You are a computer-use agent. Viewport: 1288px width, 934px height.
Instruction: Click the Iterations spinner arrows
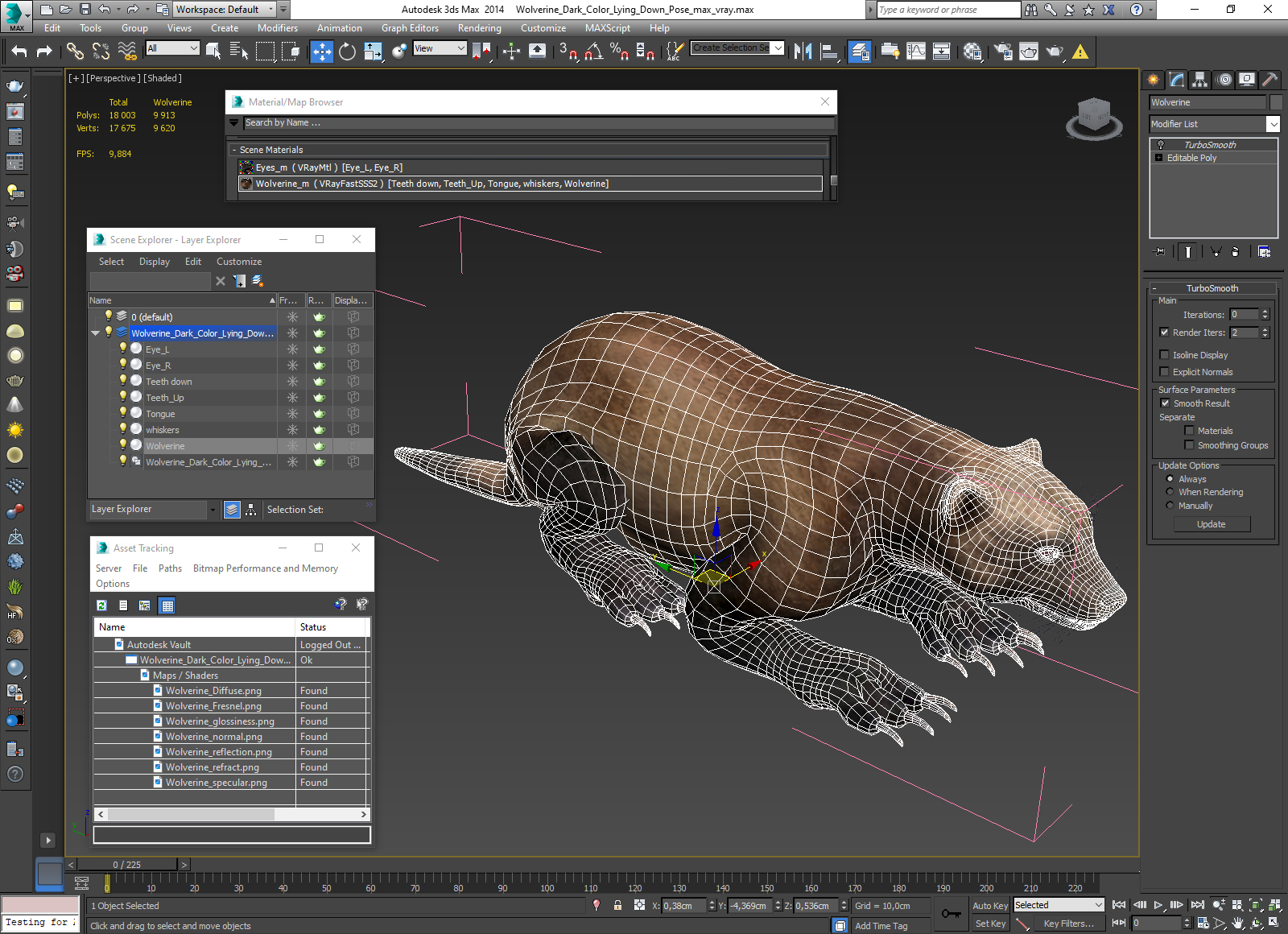point(1265,315)
